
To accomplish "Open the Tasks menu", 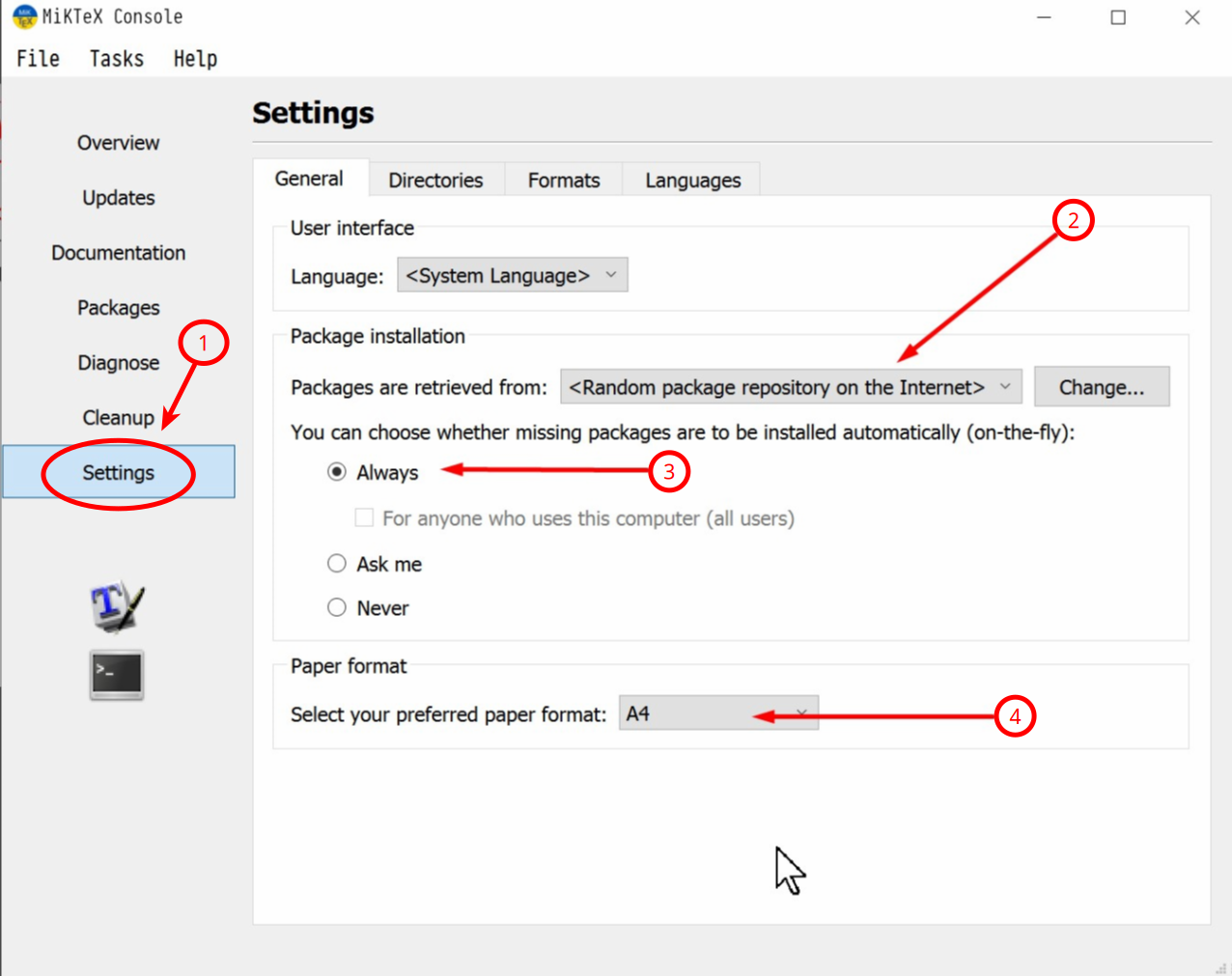I will coord(117,59).
